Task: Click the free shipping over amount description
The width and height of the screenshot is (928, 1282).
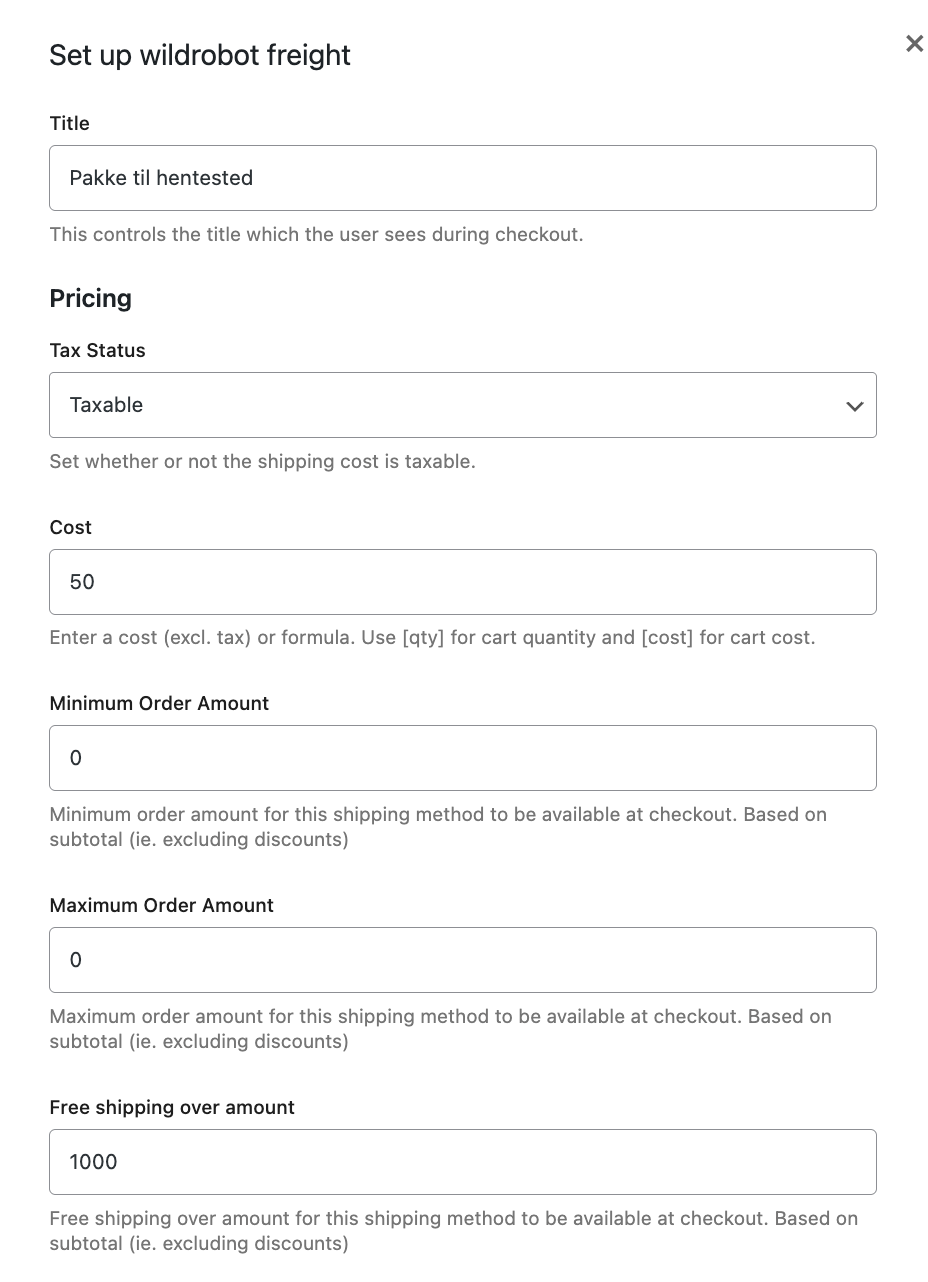Action: [x=453, y=1231]
